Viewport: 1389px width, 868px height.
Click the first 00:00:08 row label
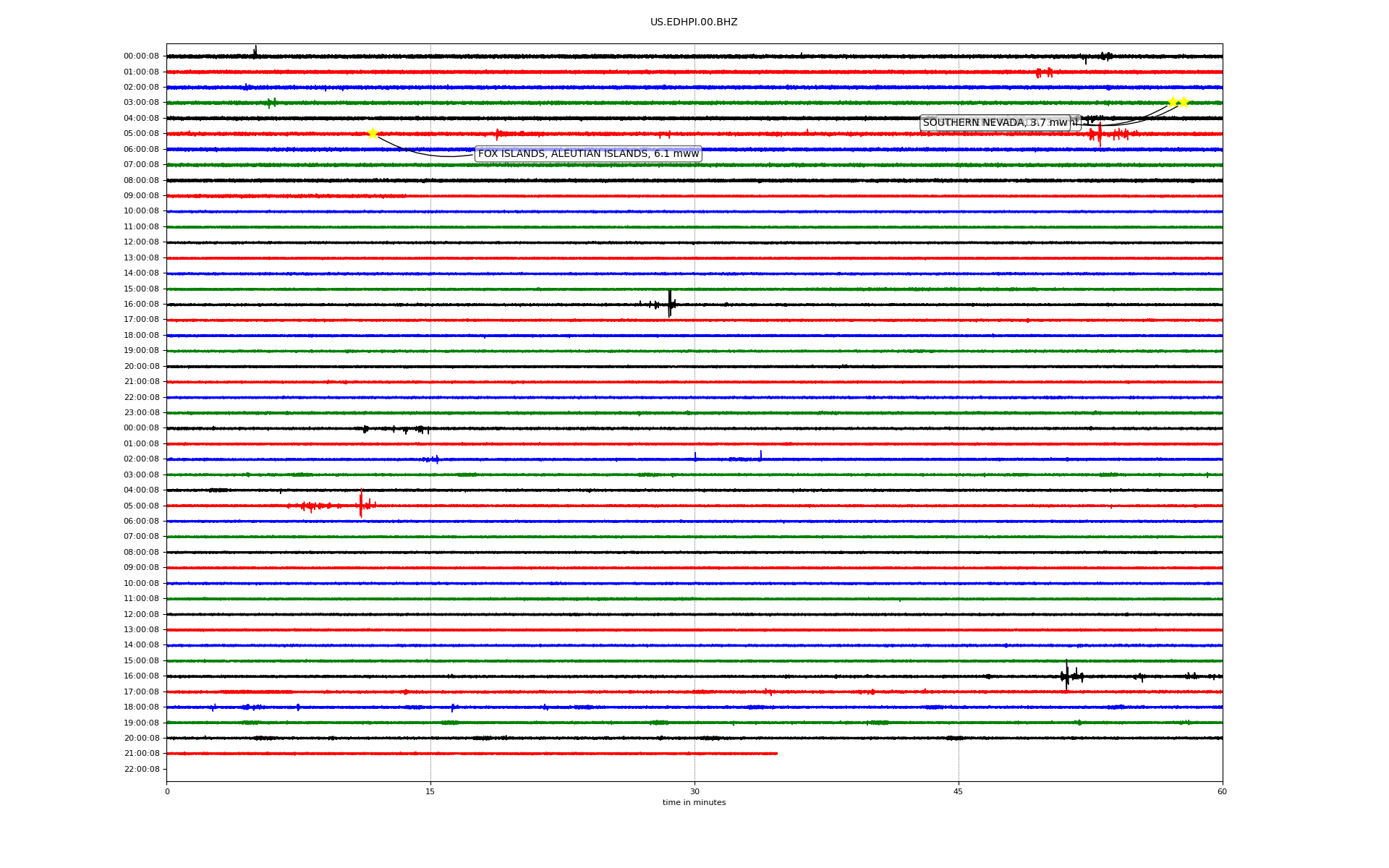click(141, 56)
